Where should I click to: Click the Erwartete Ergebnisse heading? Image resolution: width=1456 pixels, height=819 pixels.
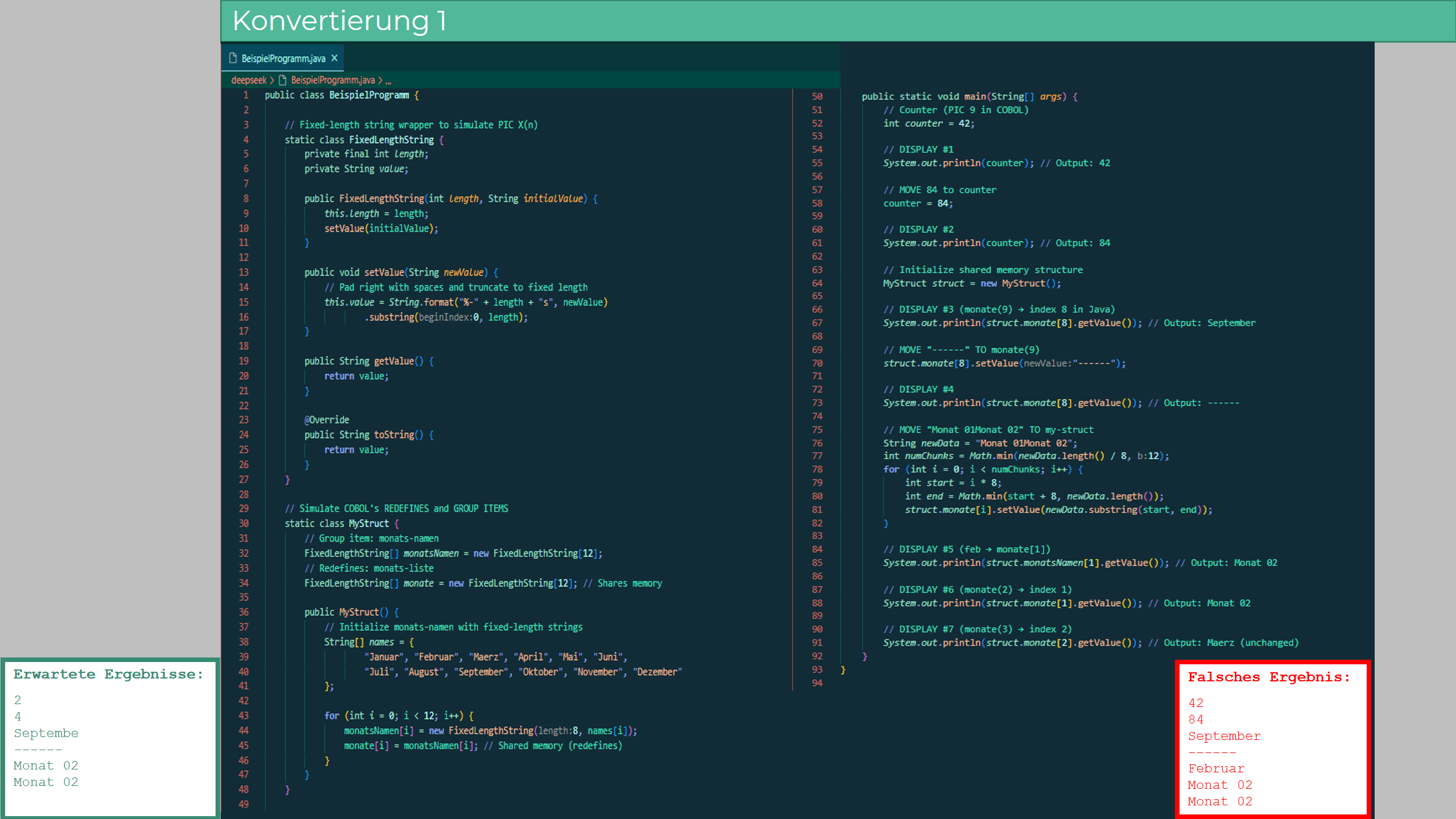click(x=108, y=674)
